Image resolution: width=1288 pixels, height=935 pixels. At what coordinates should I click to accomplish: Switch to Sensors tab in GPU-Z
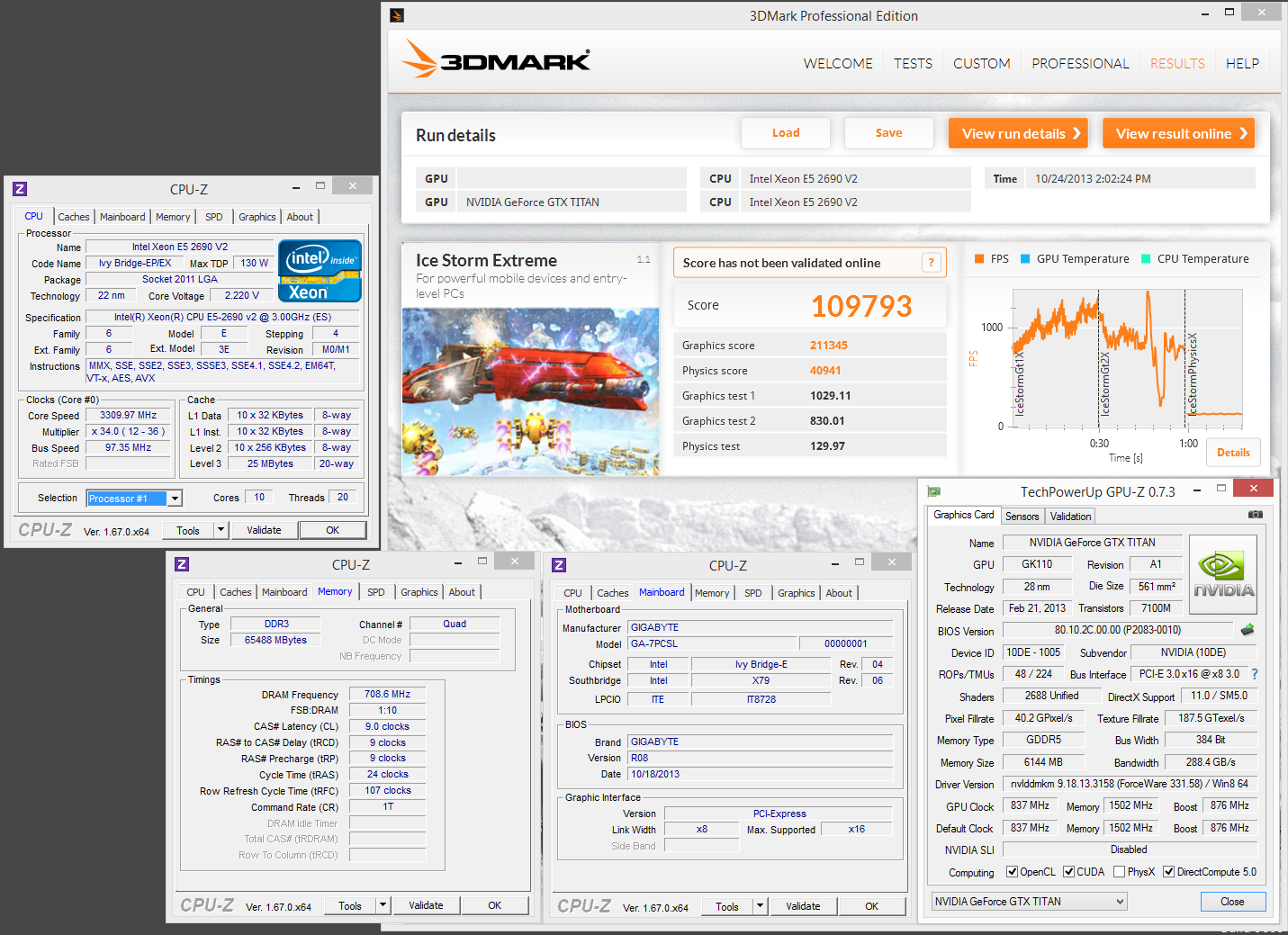[x=1022, y=517]
